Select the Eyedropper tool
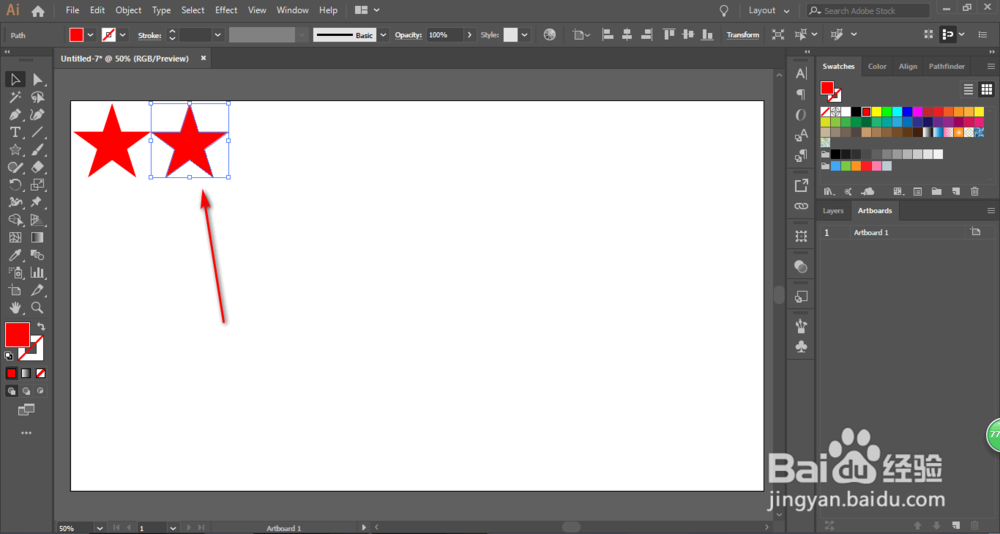Viewport: 1000px width, 534px height. [x=15, y=255]
